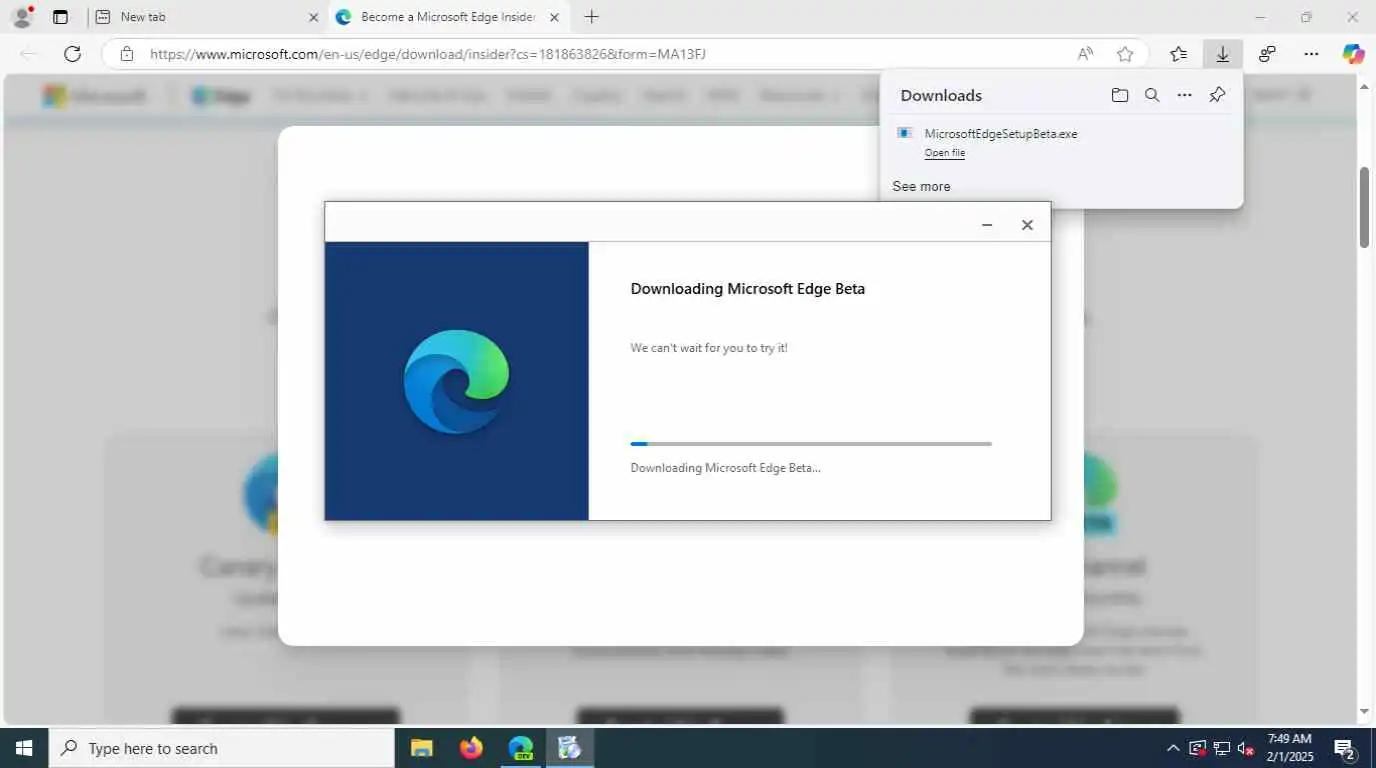Minimize the Edge Beta installer dialog
The image size is (1376, 768).
[987, 225]
